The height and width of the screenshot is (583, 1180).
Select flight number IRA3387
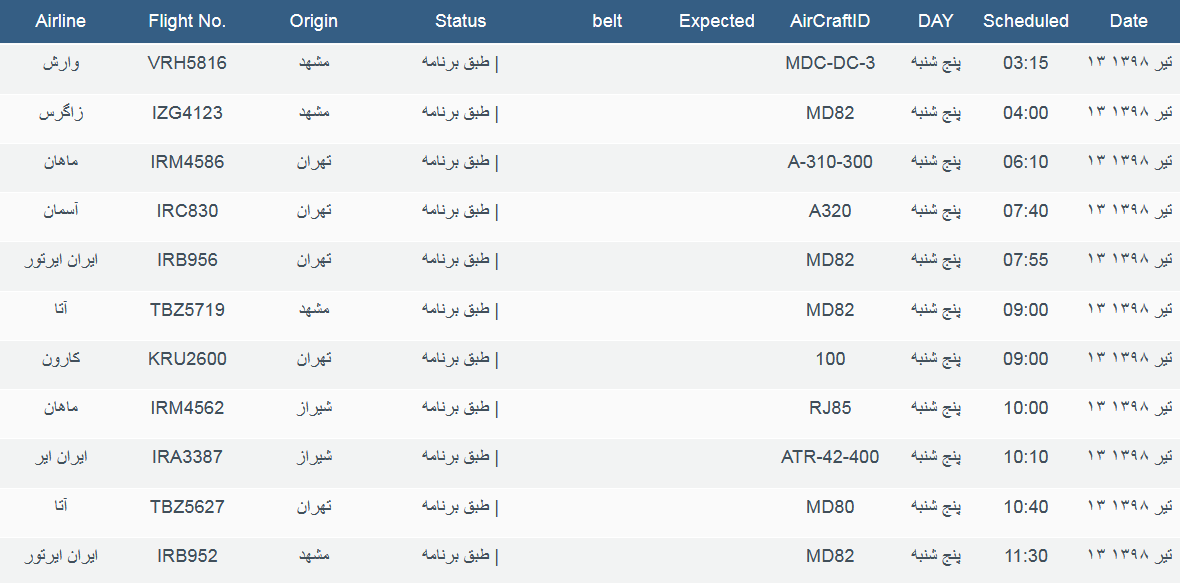coord(187,457)
